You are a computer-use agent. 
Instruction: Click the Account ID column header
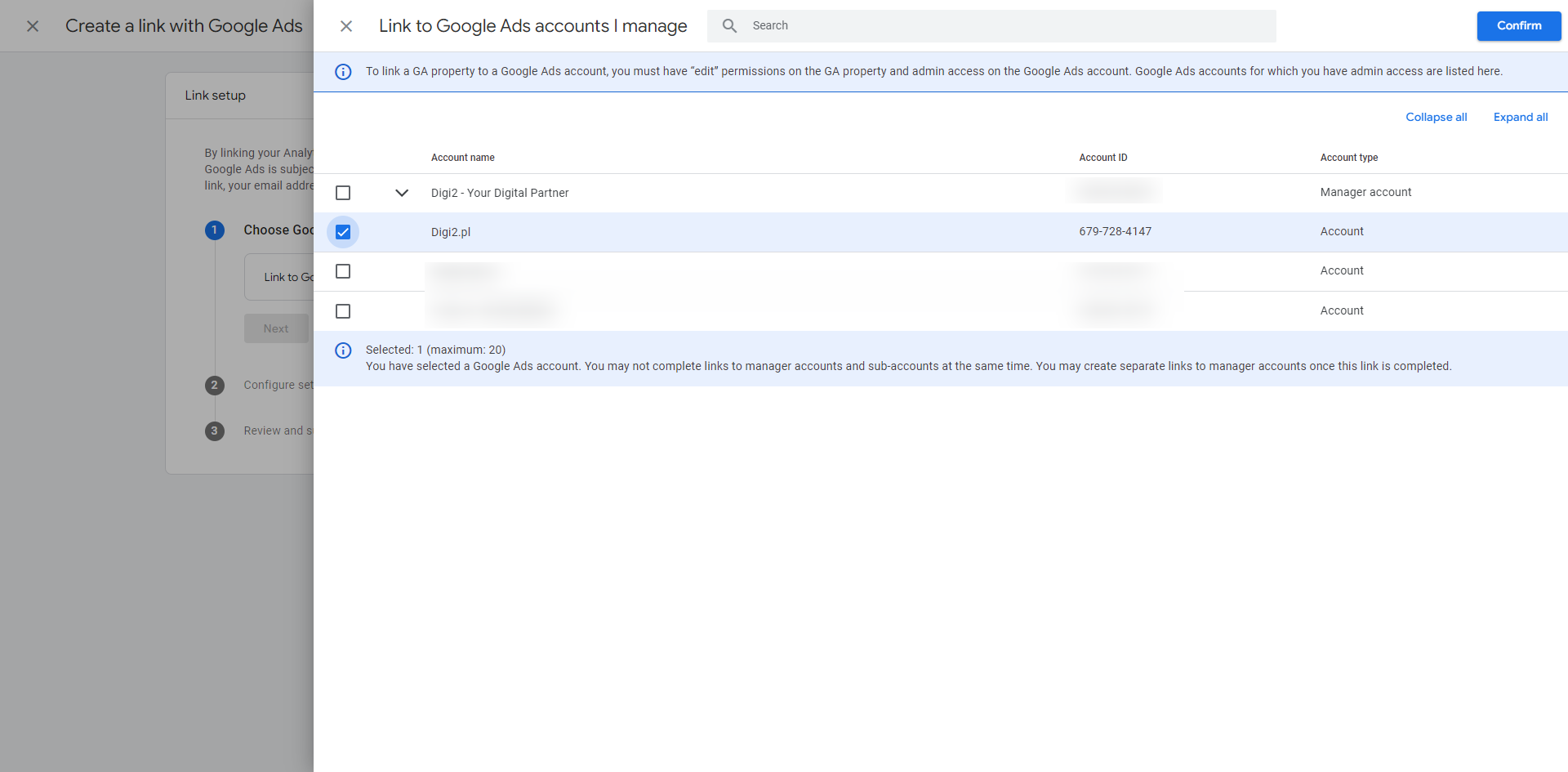(x=1102, y=158)
